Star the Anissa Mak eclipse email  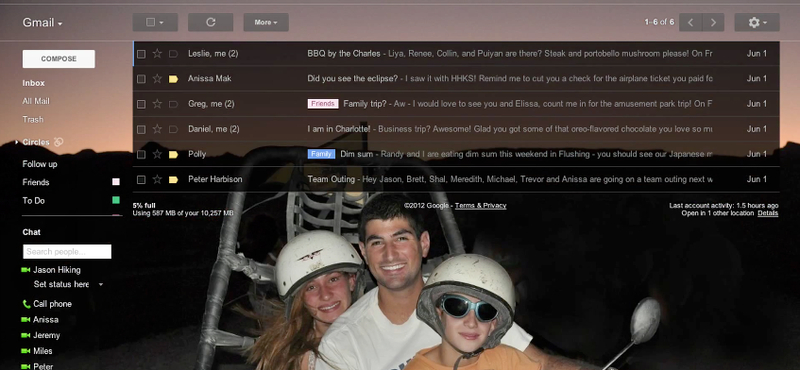157,79
